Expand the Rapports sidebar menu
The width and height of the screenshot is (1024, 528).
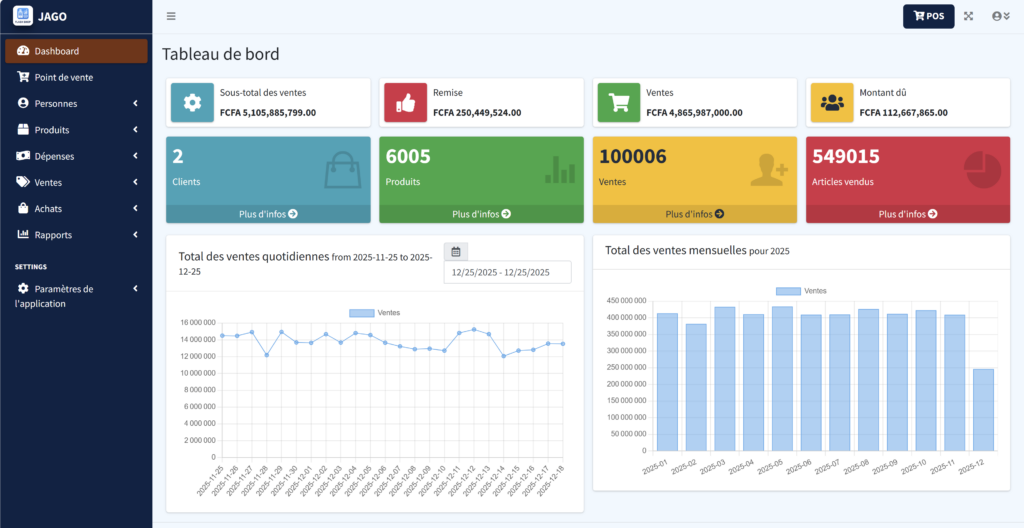click(76, 235)
